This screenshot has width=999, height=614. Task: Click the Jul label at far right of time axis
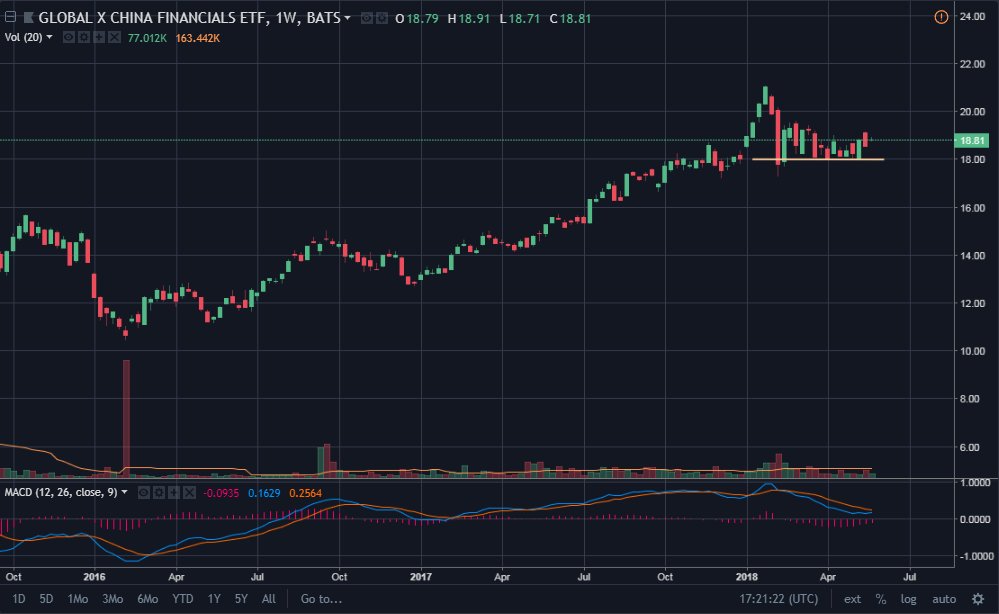[x=910, y=577]
